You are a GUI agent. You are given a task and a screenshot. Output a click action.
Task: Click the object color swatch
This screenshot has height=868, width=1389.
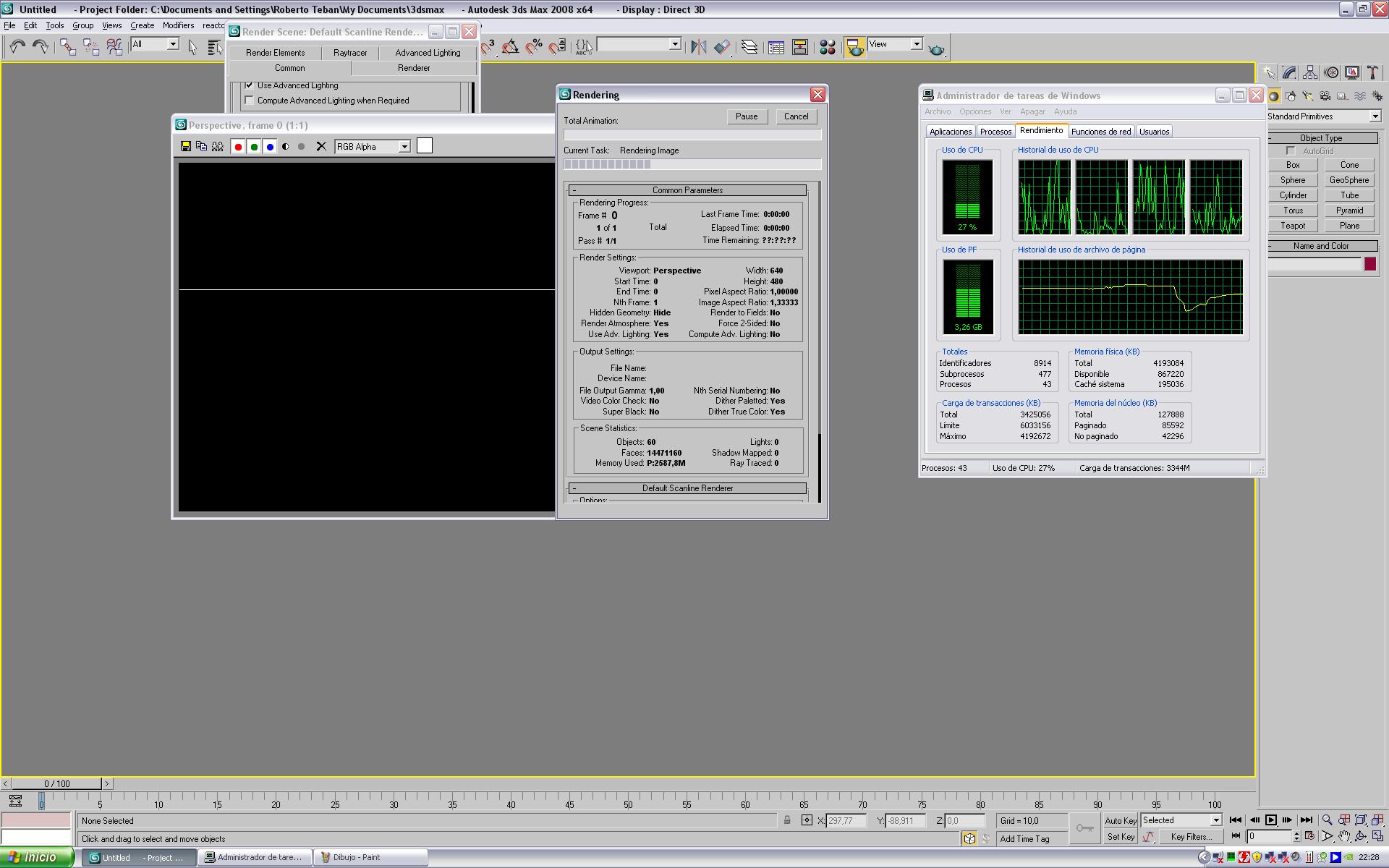[x=1369, y=264]
